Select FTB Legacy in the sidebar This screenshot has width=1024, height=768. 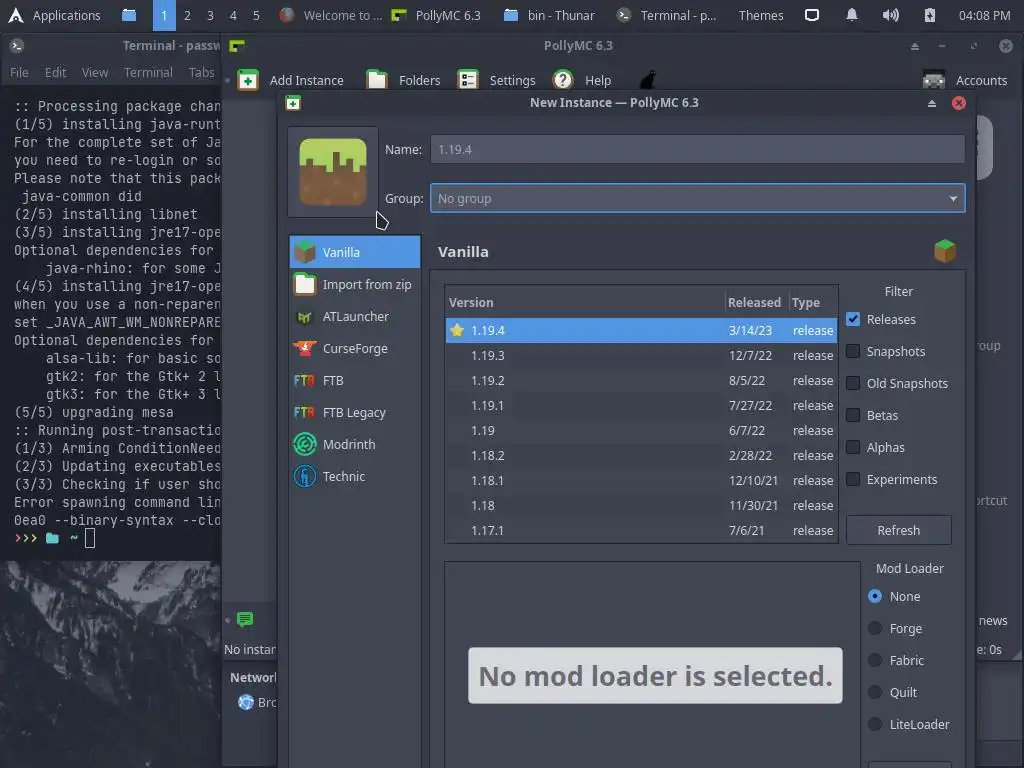[355, 412]
